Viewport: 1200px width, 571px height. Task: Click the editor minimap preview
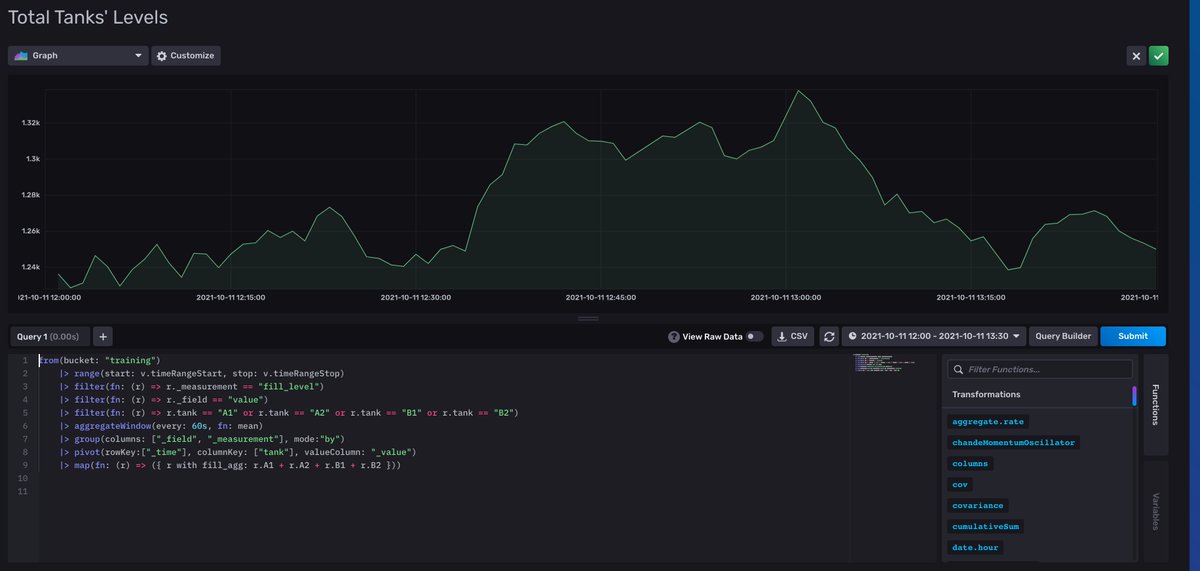887,364
